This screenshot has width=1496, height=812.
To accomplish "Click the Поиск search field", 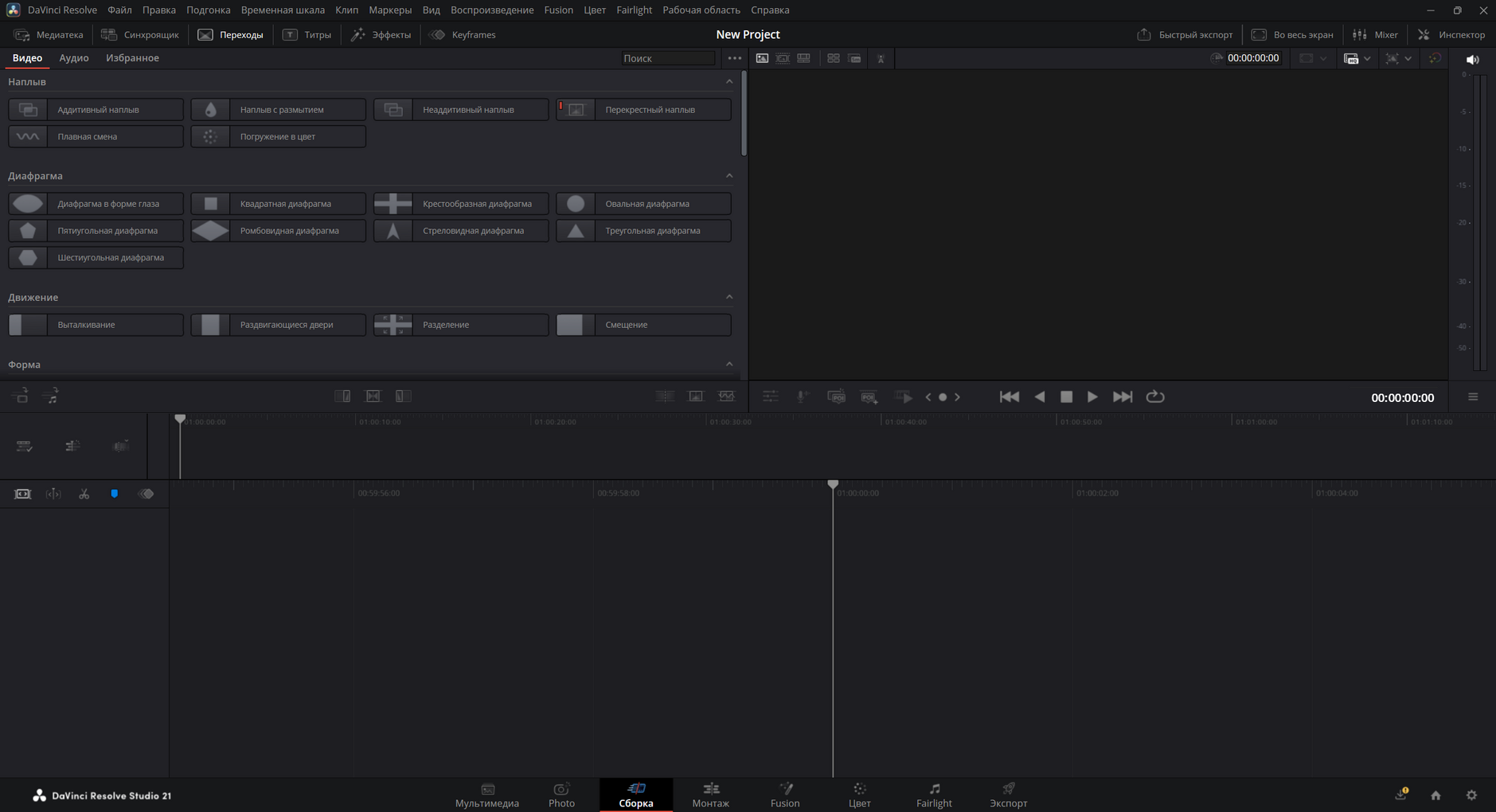I will coord(667,58).
